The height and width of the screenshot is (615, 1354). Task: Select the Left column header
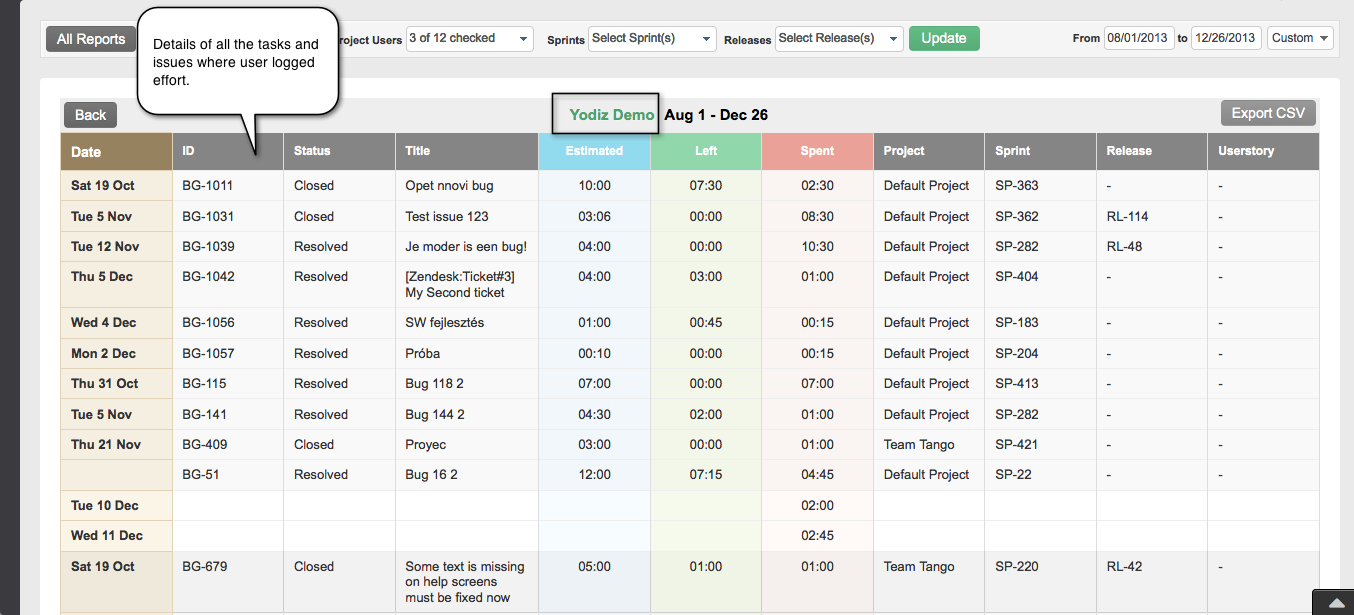click(x=706, y=151)
